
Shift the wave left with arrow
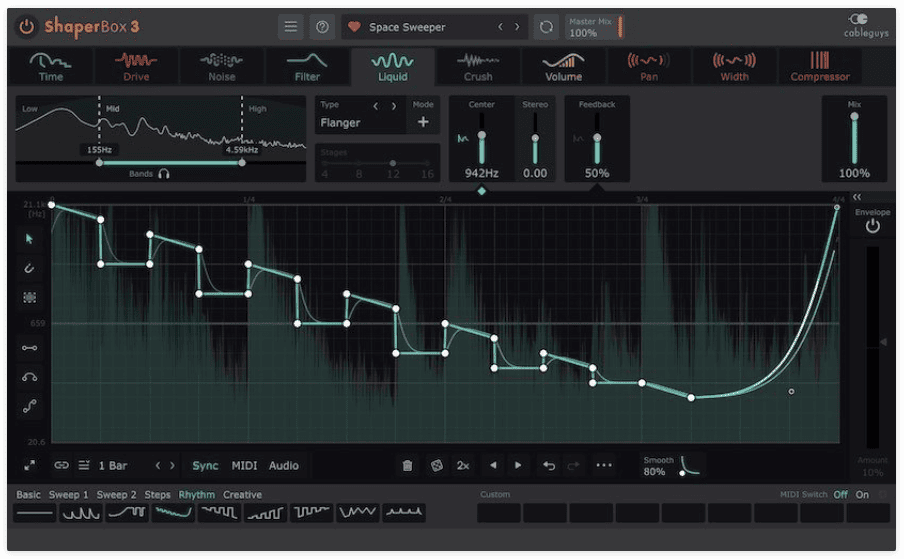493,465
